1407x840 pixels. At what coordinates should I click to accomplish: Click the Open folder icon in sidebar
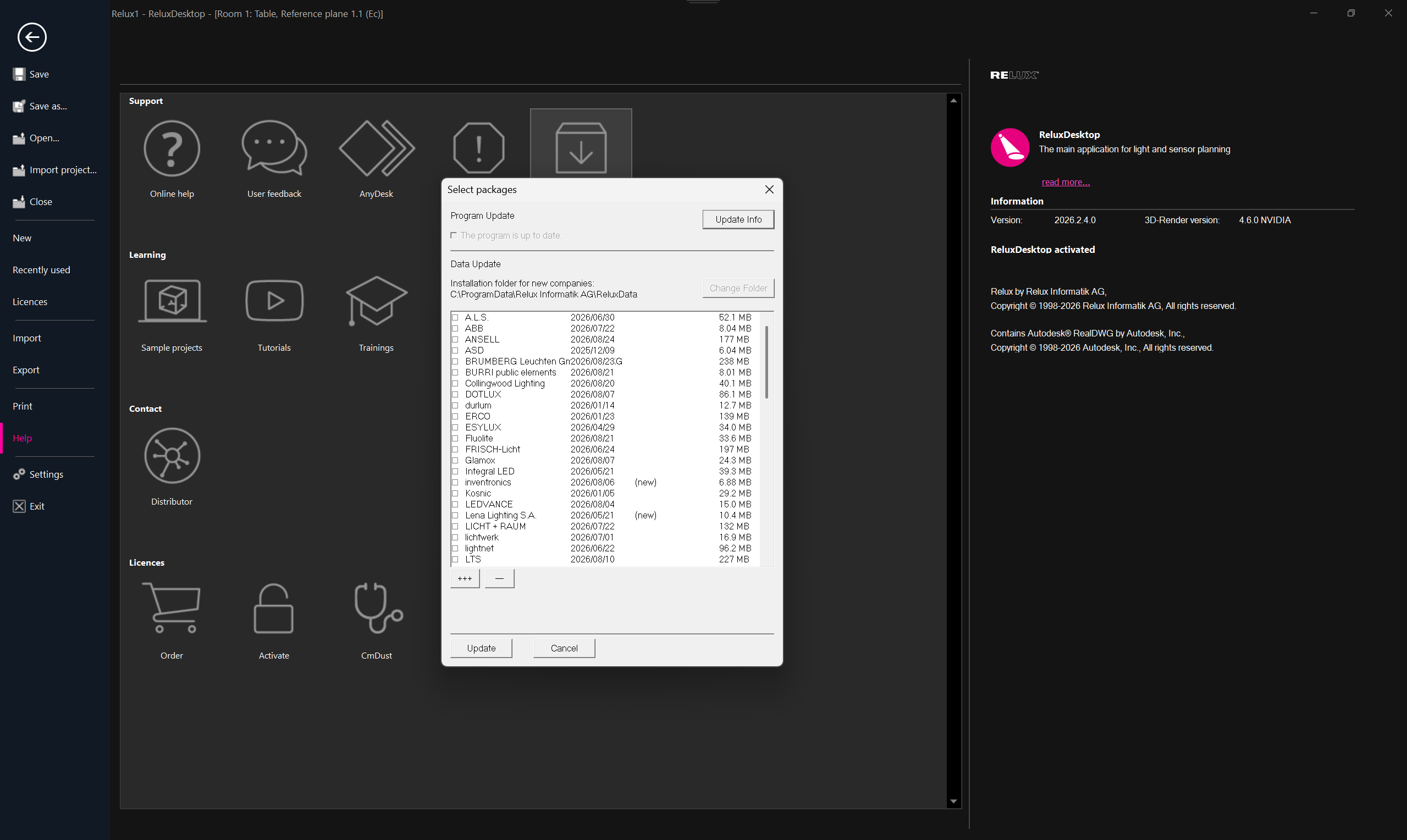[19, 138]
